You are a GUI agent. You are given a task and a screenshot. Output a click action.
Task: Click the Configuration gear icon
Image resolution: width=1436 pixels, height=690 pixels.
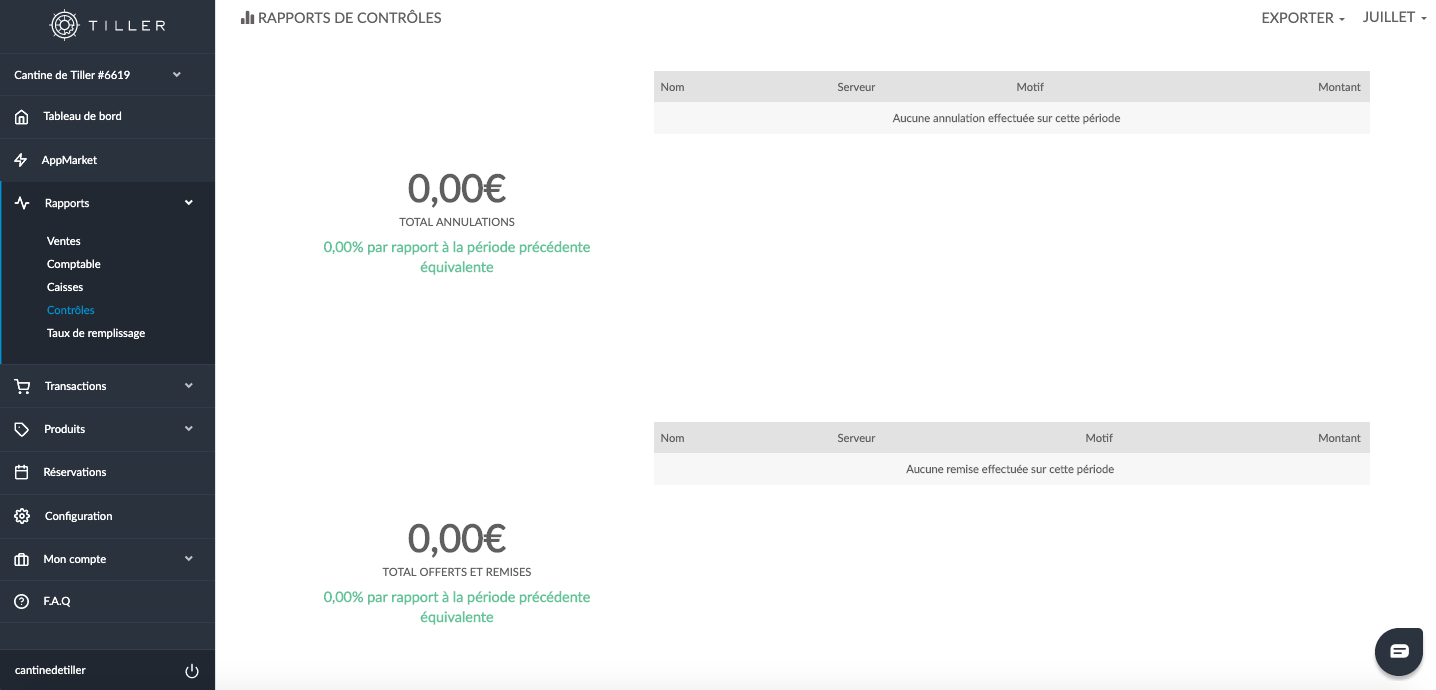tap(22, 516)
